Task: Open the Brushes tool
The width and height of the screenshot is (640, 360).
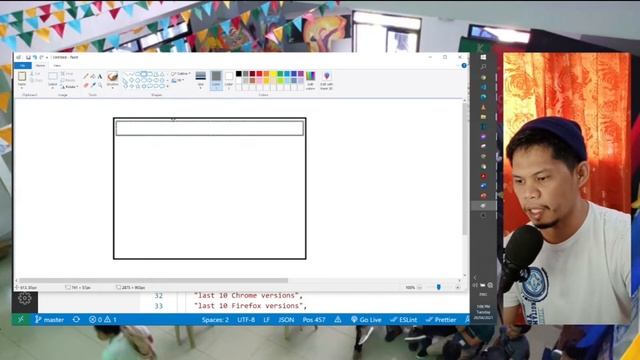Action: pos(113,76)
